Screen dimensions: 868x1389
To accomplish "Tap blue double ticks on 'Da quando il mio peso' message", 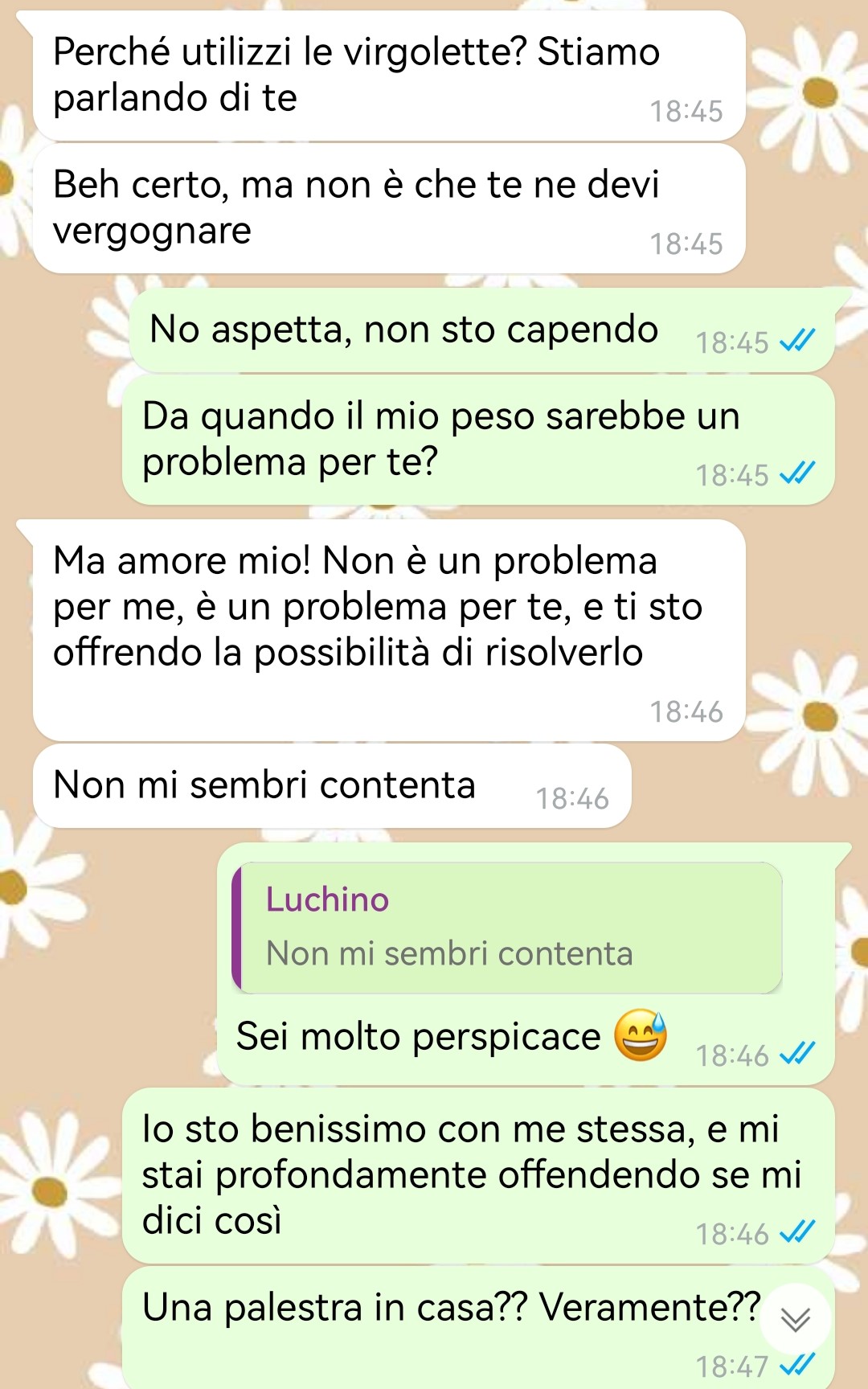I will pos(798,474).
